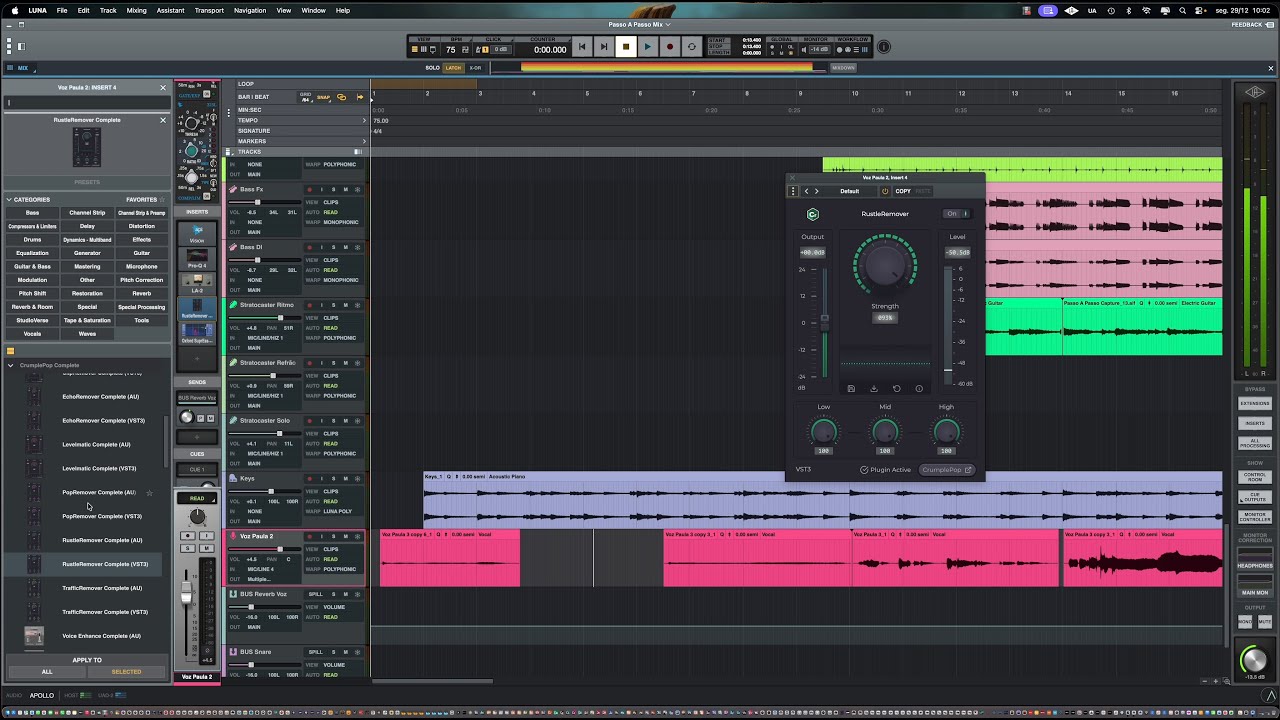The width and height of the screenshot is (1280, 720).
Task: Go to the next preset arrow in plugin
Action: point(816,191)
